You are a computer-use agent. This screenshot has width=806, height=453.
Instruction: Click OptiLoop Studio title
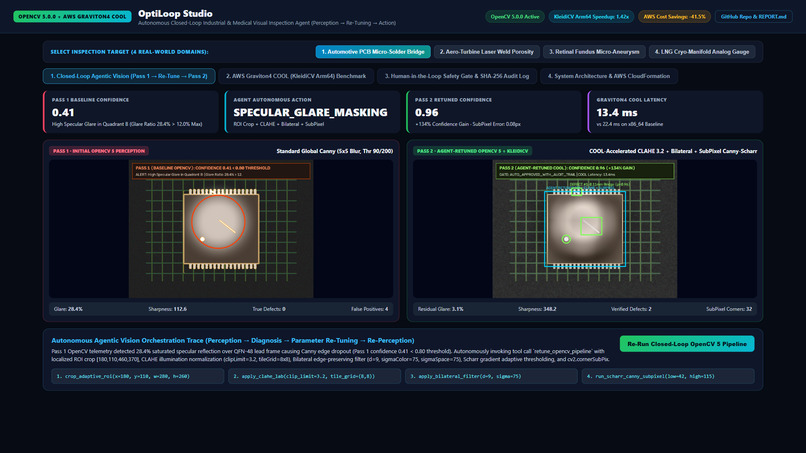pos(175,14)
